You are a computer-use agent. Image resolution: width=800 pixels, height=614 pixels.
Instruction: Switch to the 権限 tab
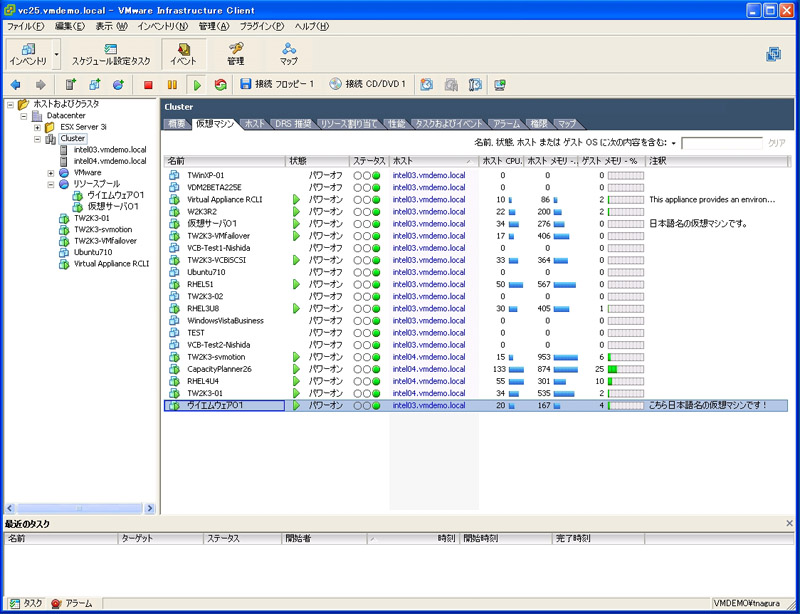(x=539, y=124)
